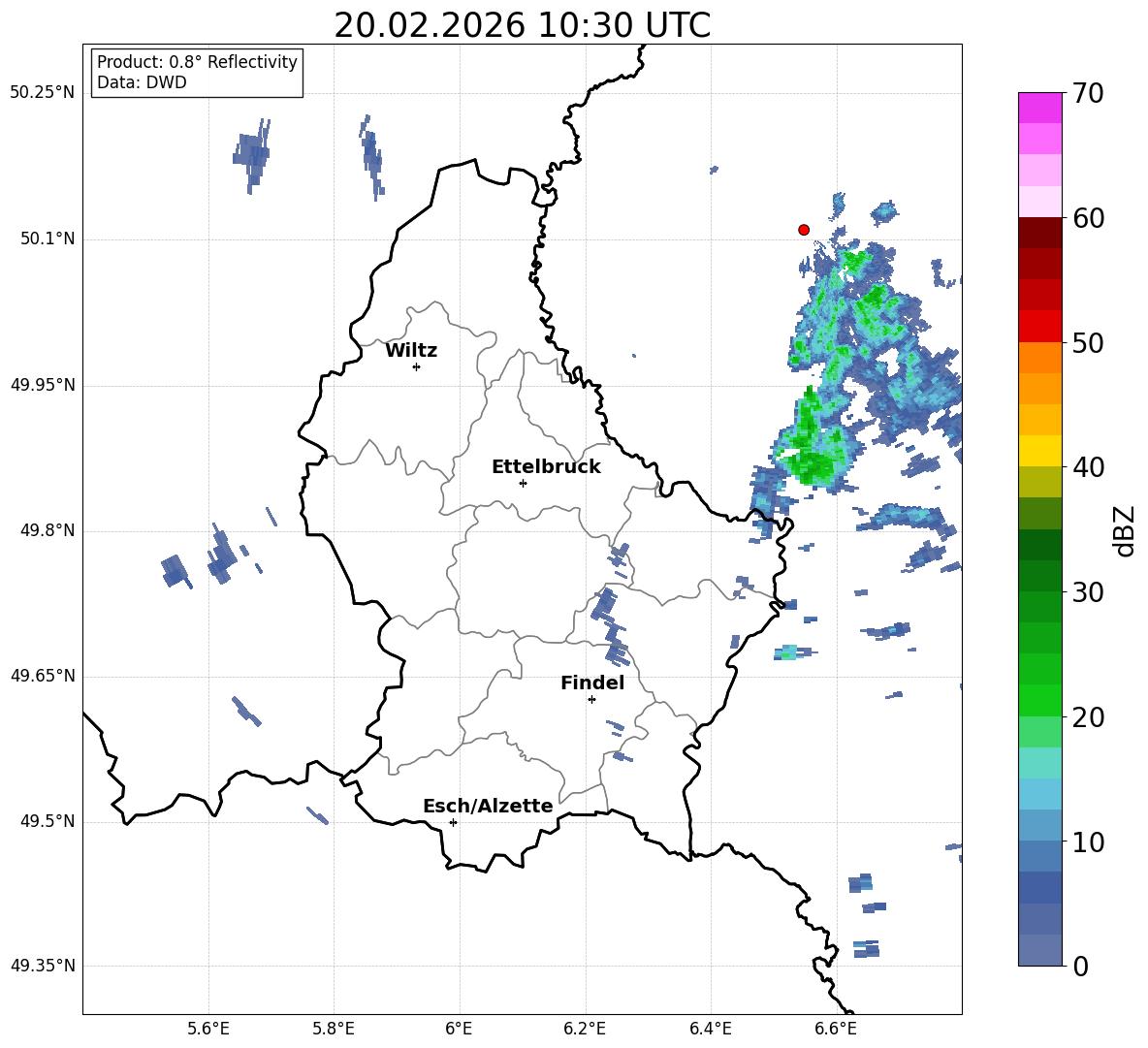Click the Ettelbruck location cross marker

pyautogui.click(x=523, y=483)
